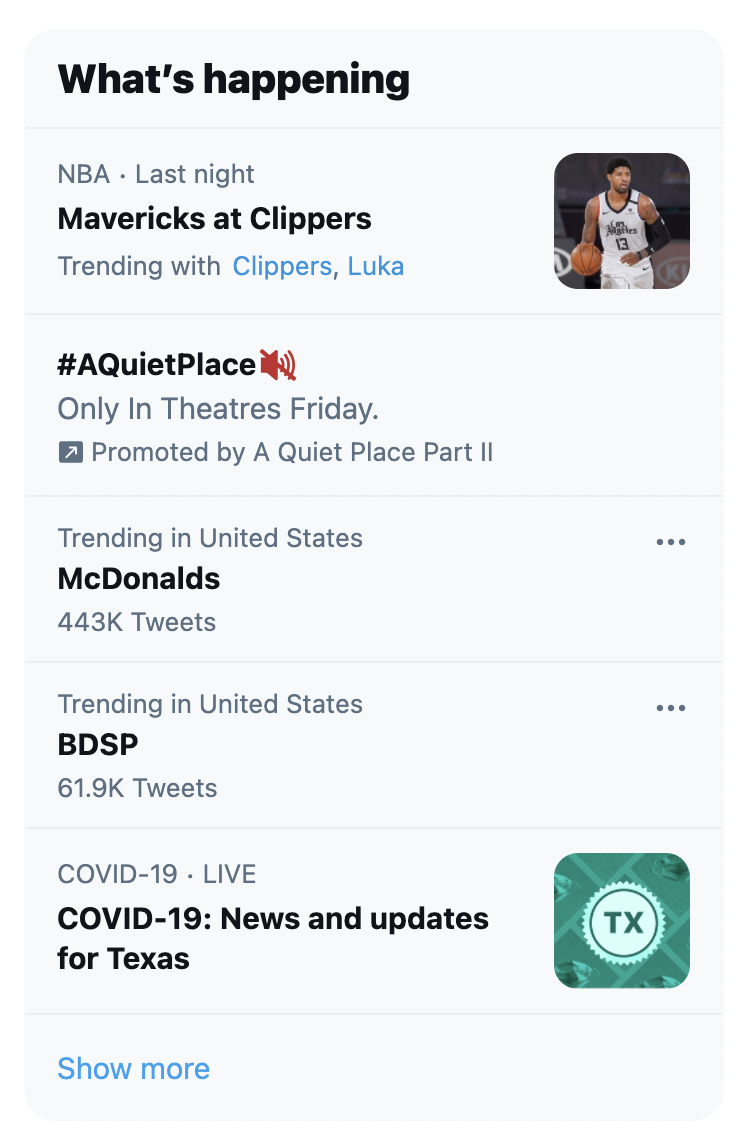Screen dimensions: 752x1147
Task: Click the TX badge image for Texas COVID updates
Action: pos(621,920)
